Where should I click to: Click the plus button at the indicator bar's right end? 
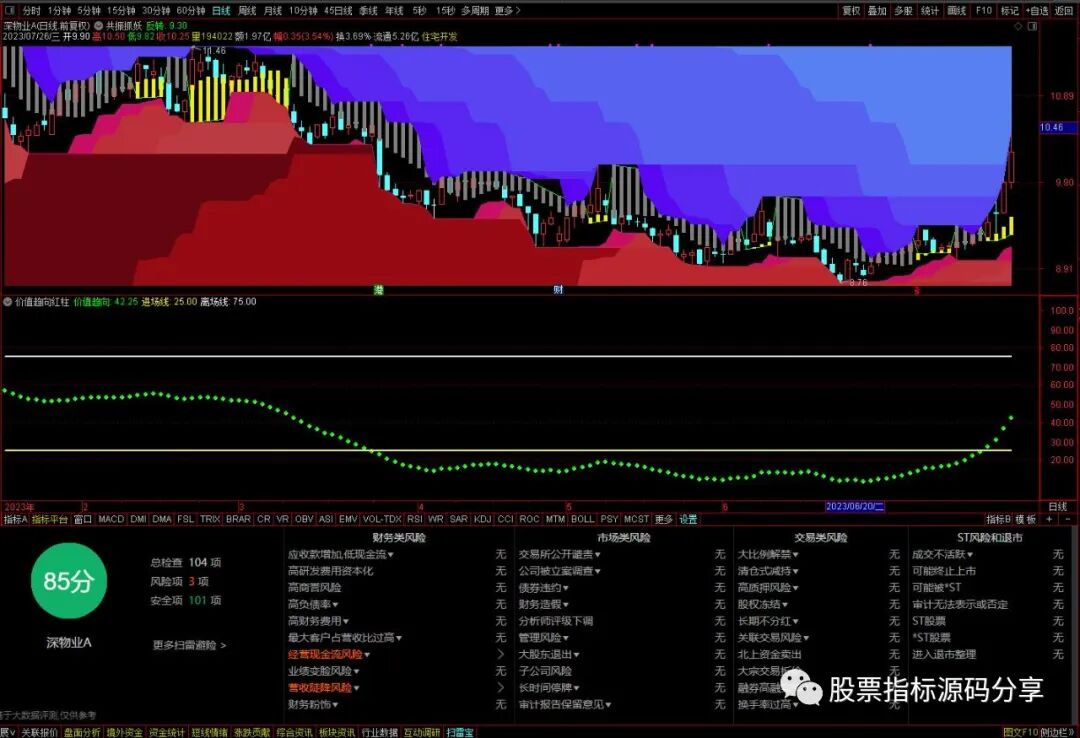[x=1050, y=519]
